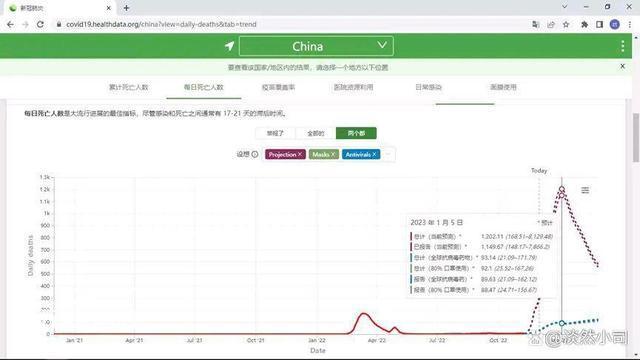Remove the Projection scenario tag
This screenshot has height=360, width=640.
300,154
